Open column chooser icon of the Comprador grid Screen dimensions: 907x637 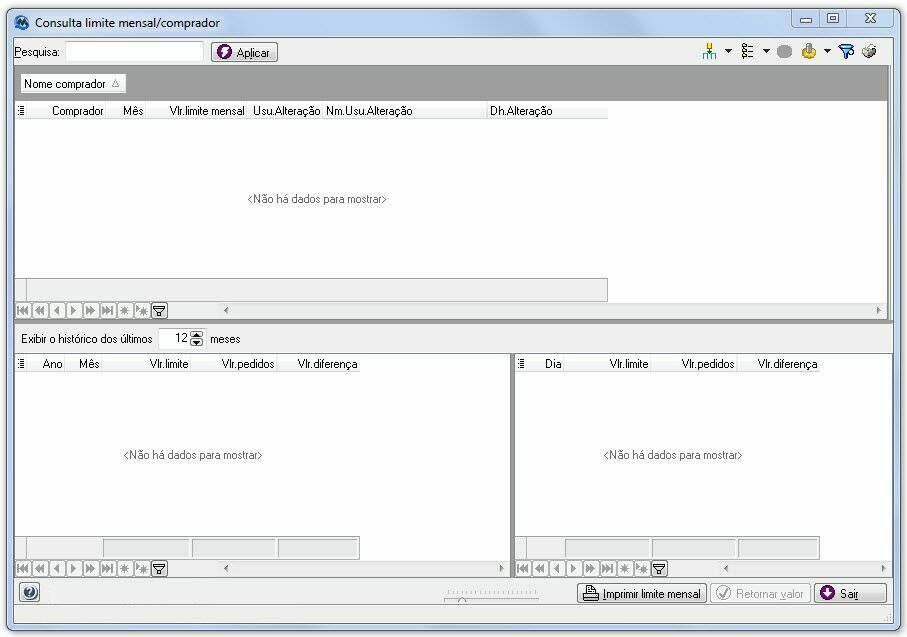tap(21, 111)
